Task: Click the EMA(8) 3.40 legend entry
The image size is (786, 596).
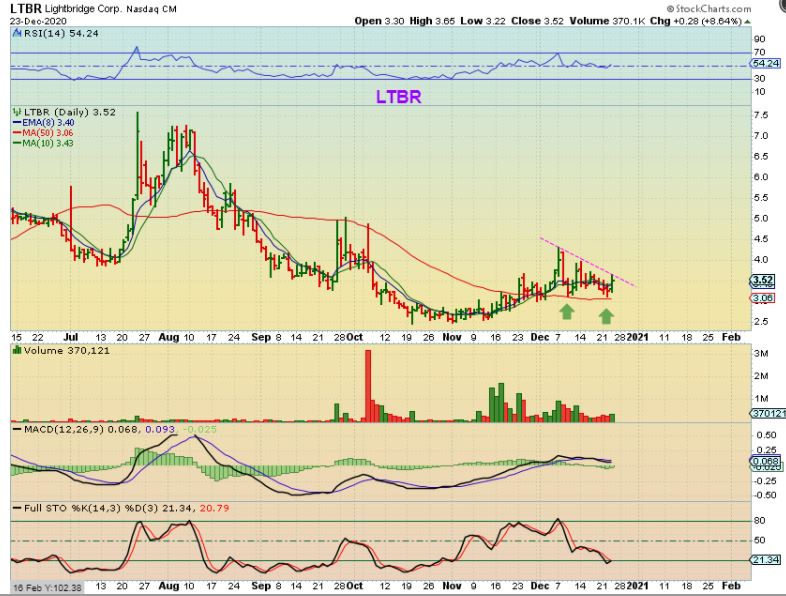Action: (48, 123)
